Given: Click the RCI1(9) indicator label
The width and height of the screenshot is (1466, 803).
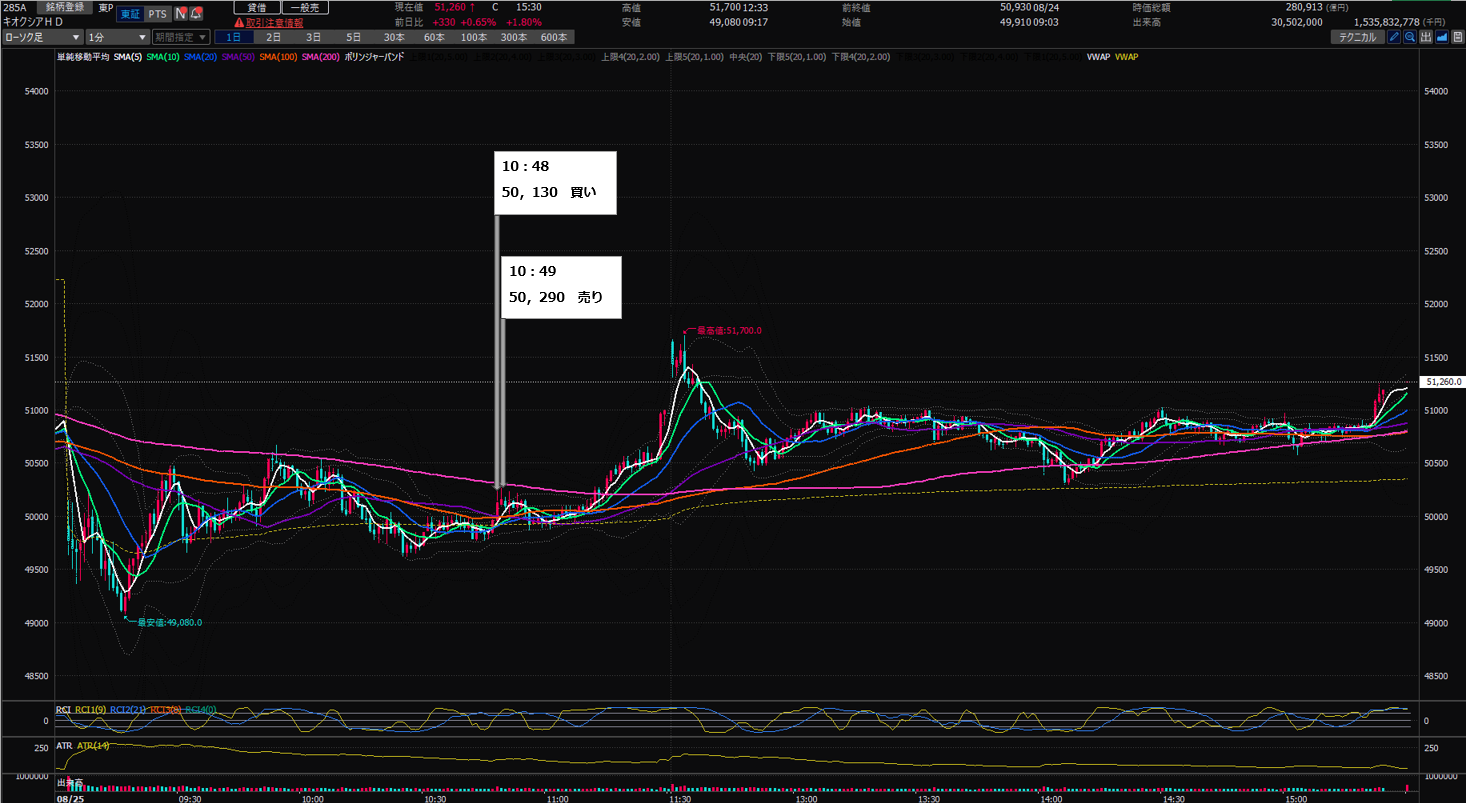Looking at the screenshot, I should pyautogui.click(x=90, y=710).
